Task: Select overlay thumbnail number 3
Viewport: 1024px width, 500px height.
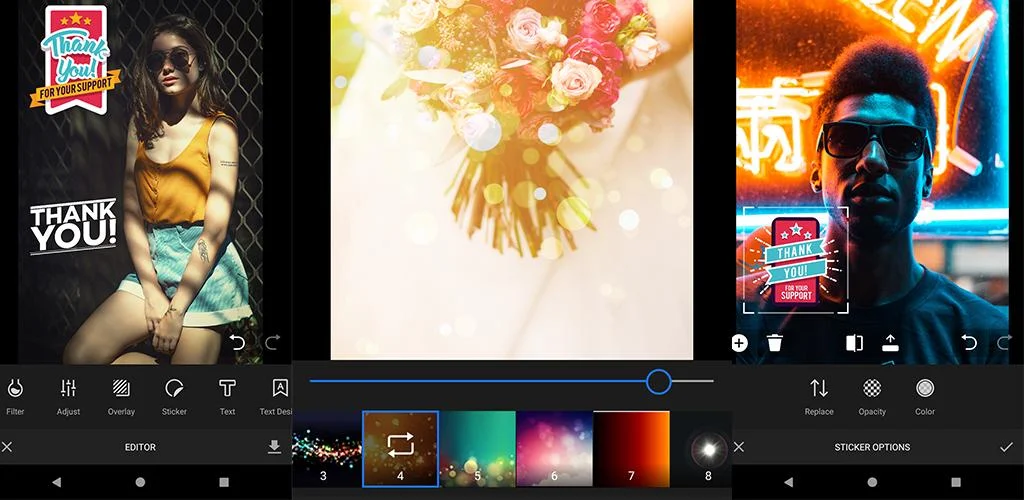Action: (326, 448)
